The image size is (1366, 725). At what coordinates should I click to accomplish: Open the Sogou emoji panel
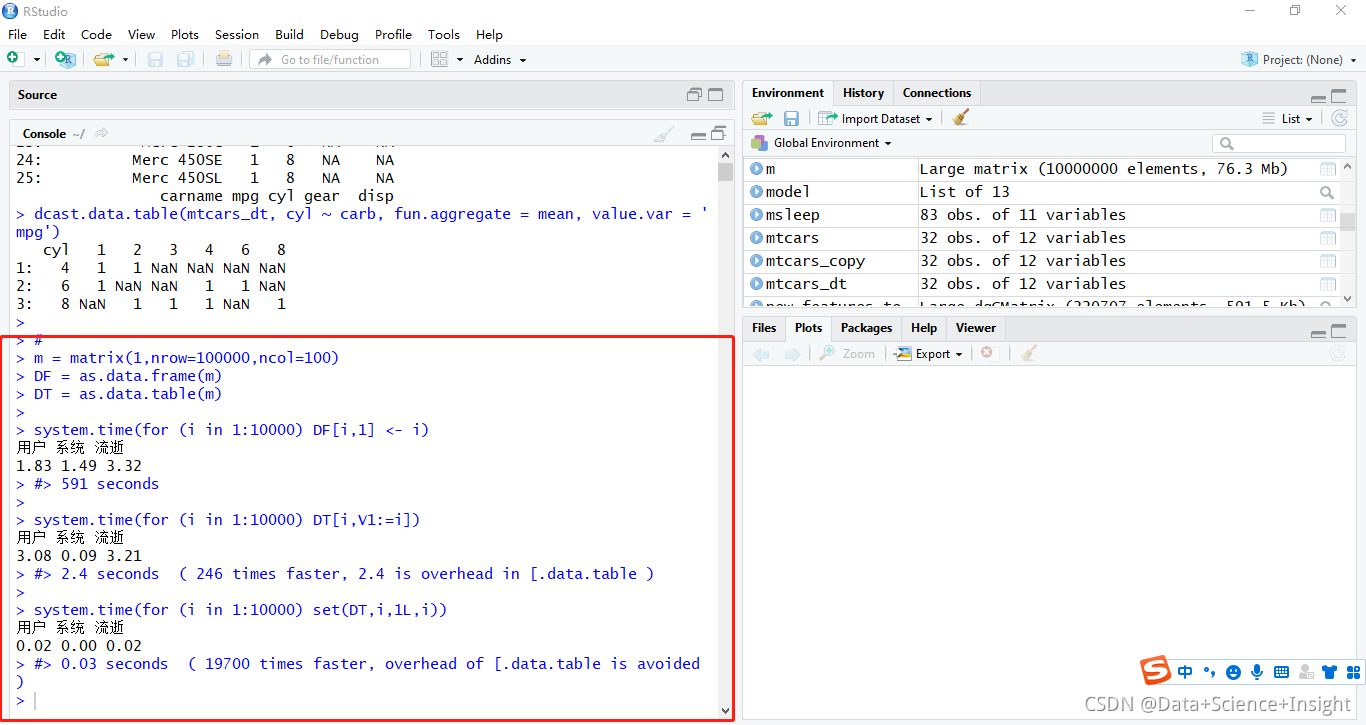pyautogui.click(x=1233, y=672)
